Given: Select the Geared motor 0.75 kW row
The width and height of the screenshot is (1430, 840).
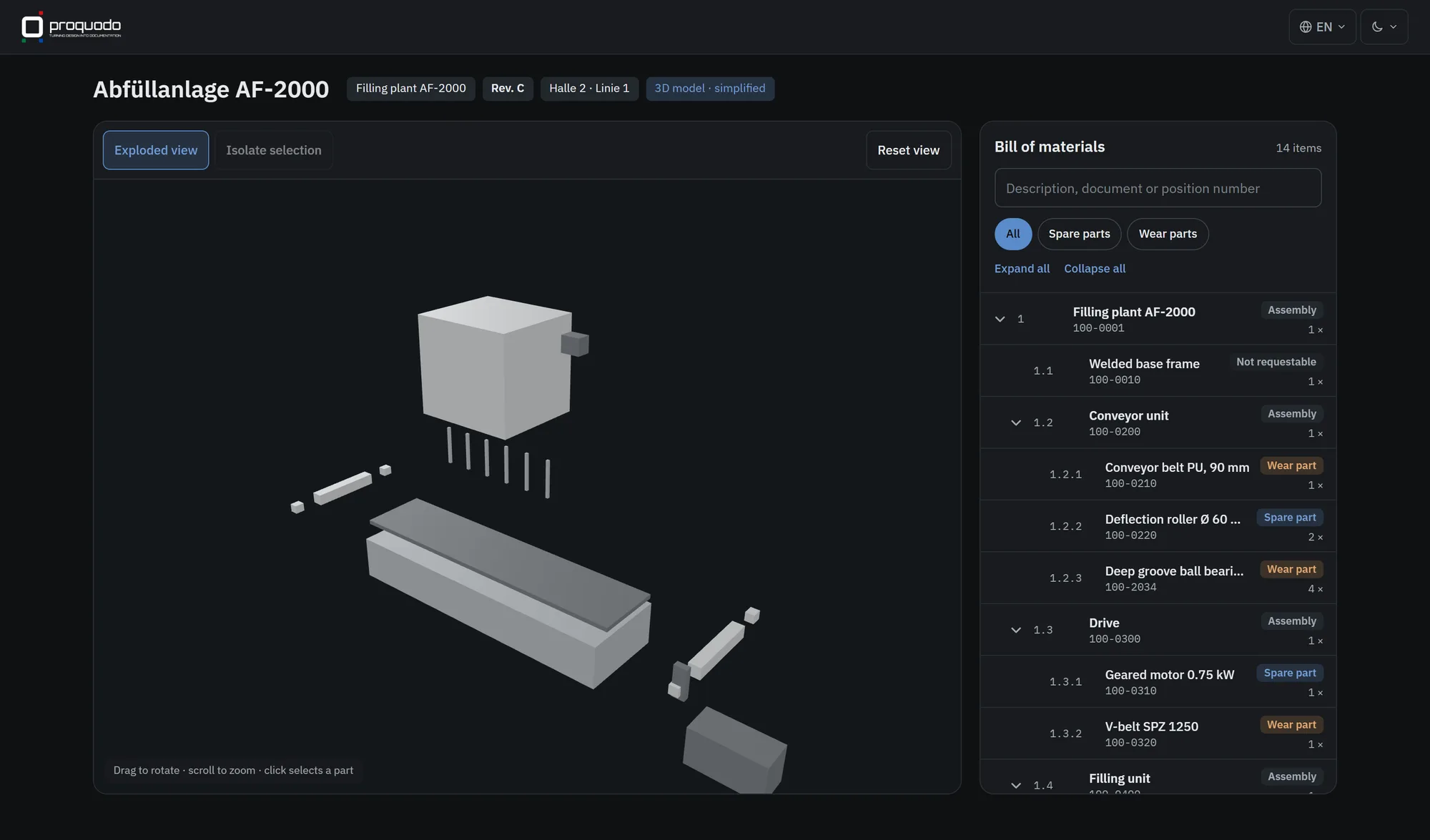Looking at the screenshot, I should tap(1158, 682).
